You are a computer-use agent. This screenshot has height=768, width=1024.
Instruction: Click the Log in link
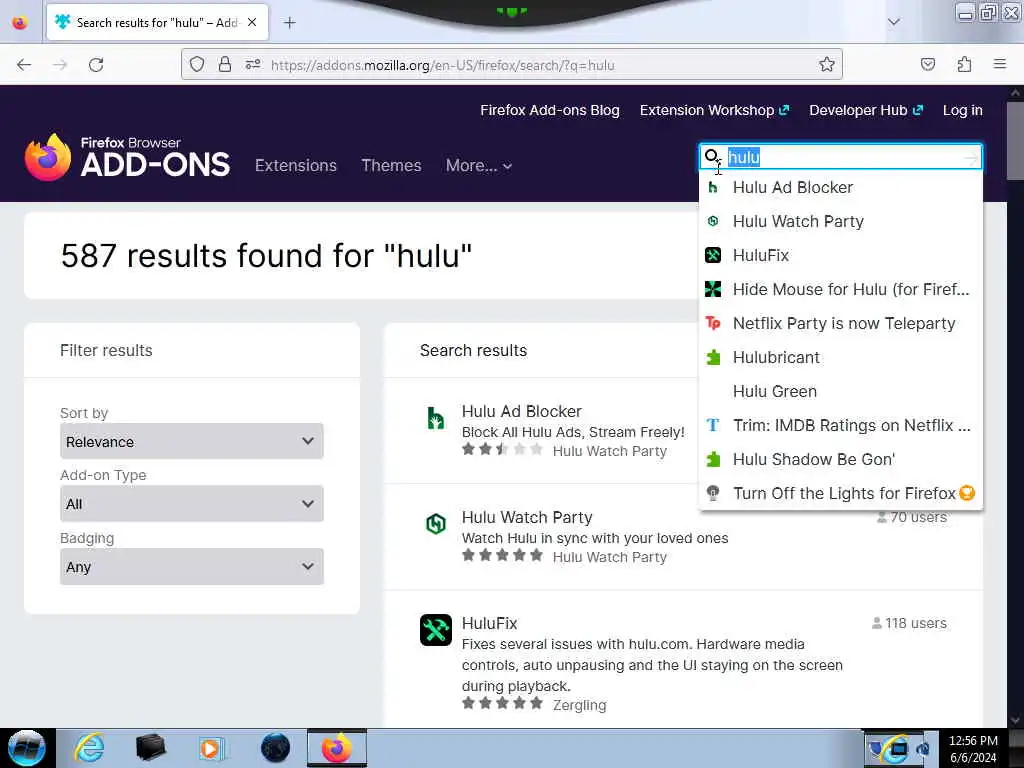[x=963, y=110]
